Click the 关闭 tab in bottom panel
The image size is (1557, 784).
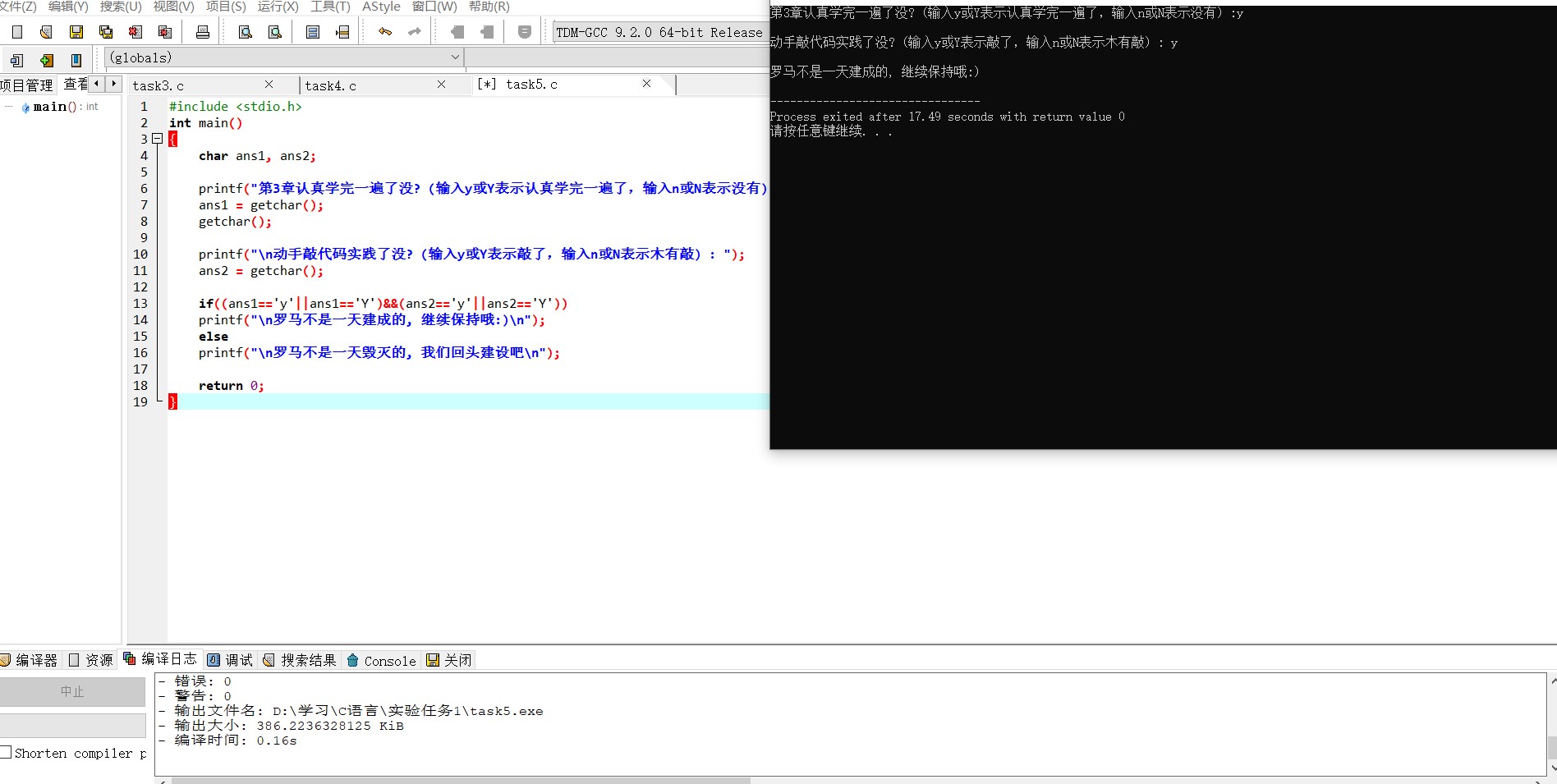(x=449, y=660)
